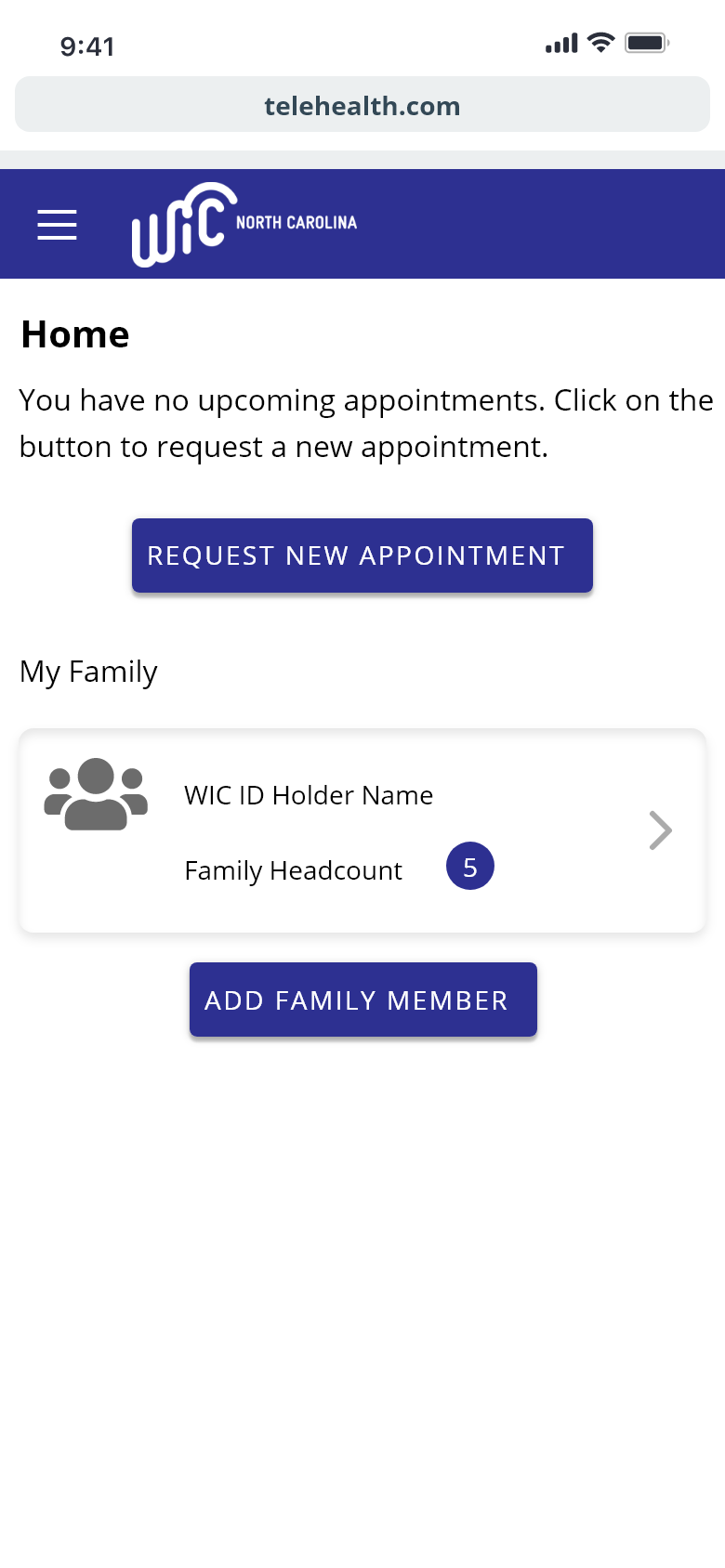Viewport: 725px width, 1568px height.
Task: Click the Family Headcount label
Action: (293, 870)
